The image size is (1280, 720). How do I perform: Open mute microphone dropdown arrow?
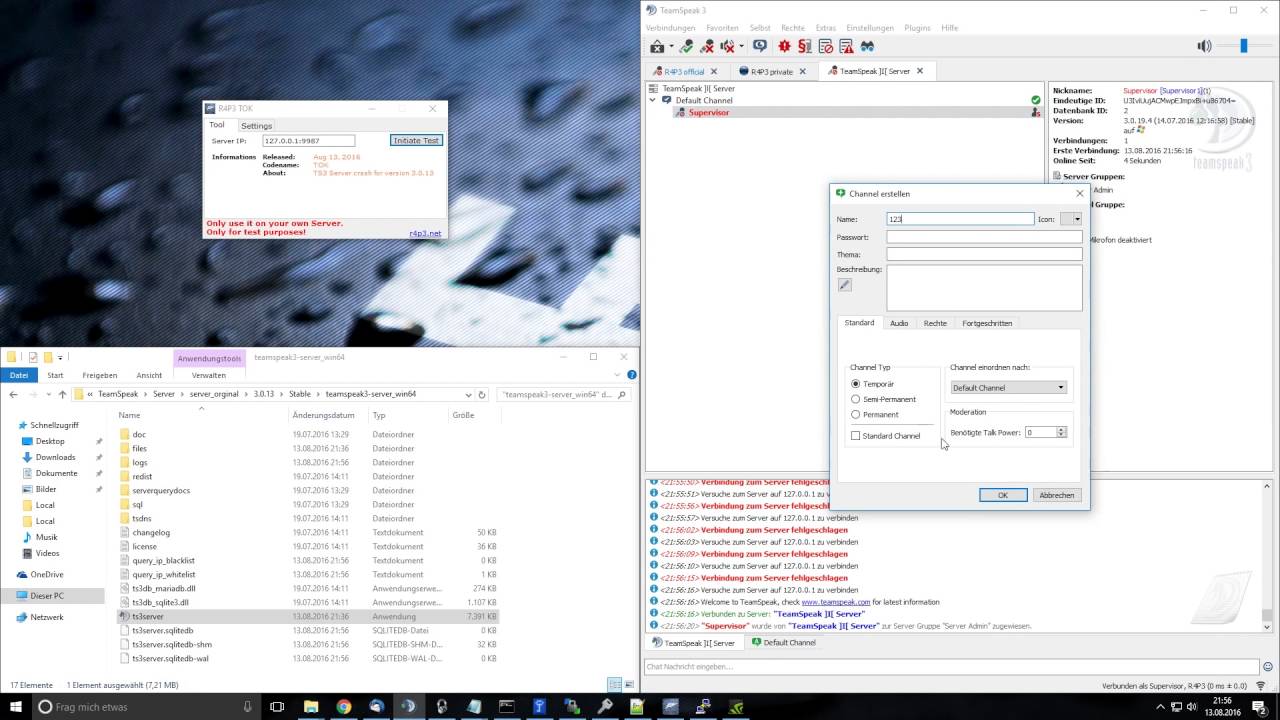[741, 46]
